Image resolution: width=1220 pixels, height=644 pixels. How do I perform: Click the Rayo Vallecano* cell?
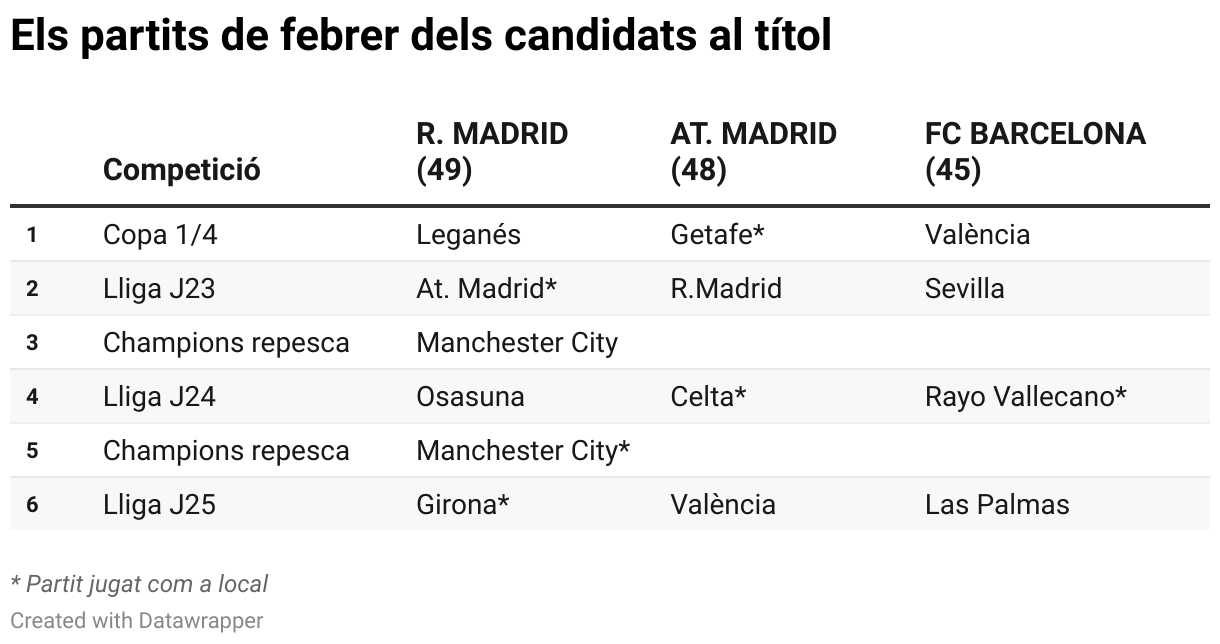click(x=1026, y=397)
